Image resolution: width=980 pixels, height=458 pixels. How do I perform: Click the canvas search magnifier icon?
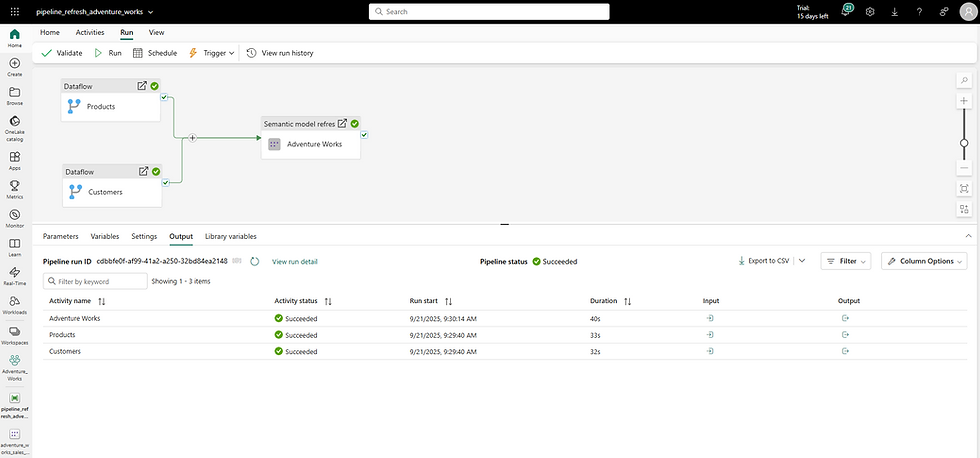click(x=964, y=81)
